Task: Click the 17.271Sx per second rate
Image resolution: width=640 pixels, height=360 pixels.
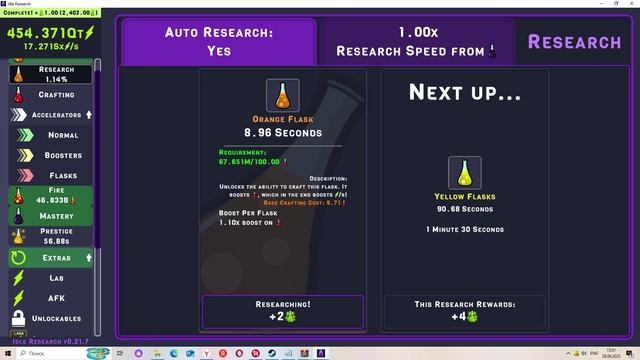Action: (51, 47)
